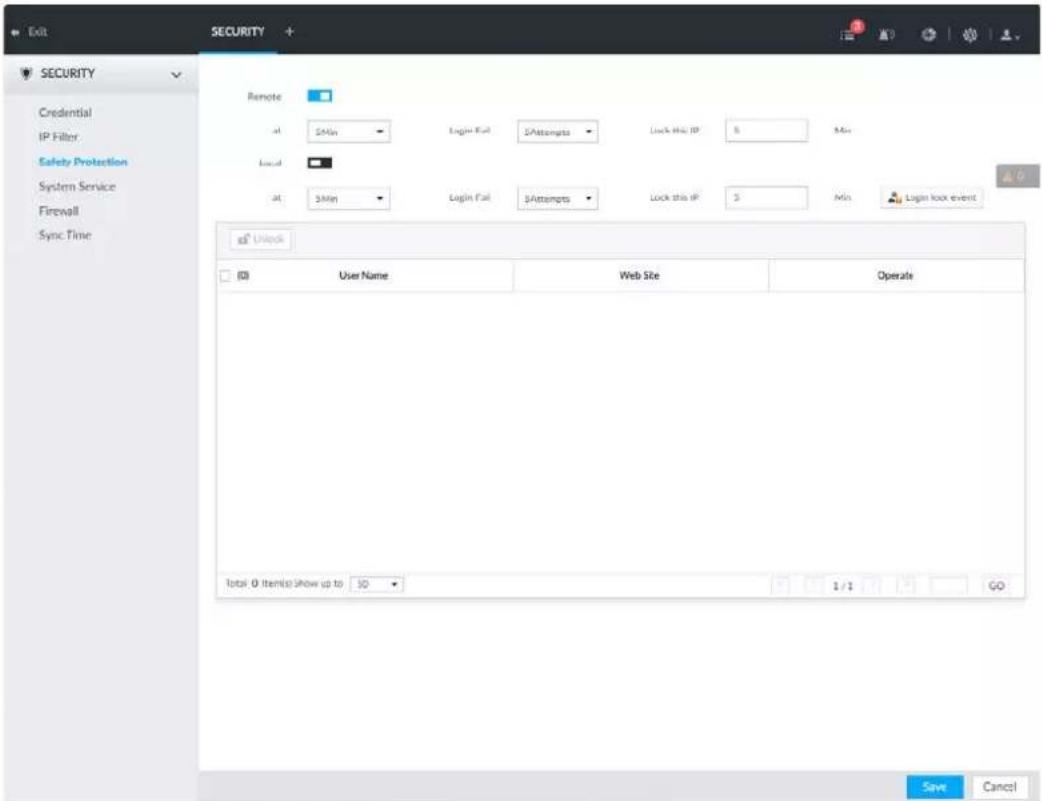This screenshot has height=801, width=1042.
Task: Open the task list with red badge
Action: tap(851, 33)
